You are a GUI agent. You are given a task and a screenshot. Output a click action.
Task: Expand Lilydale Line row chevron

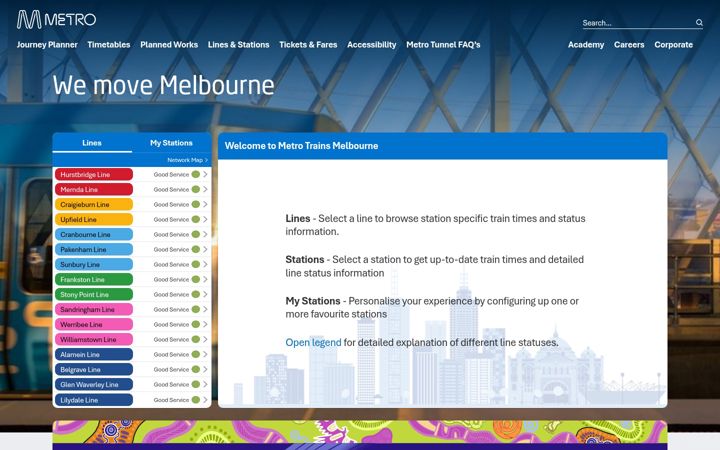tap(205, 400)
